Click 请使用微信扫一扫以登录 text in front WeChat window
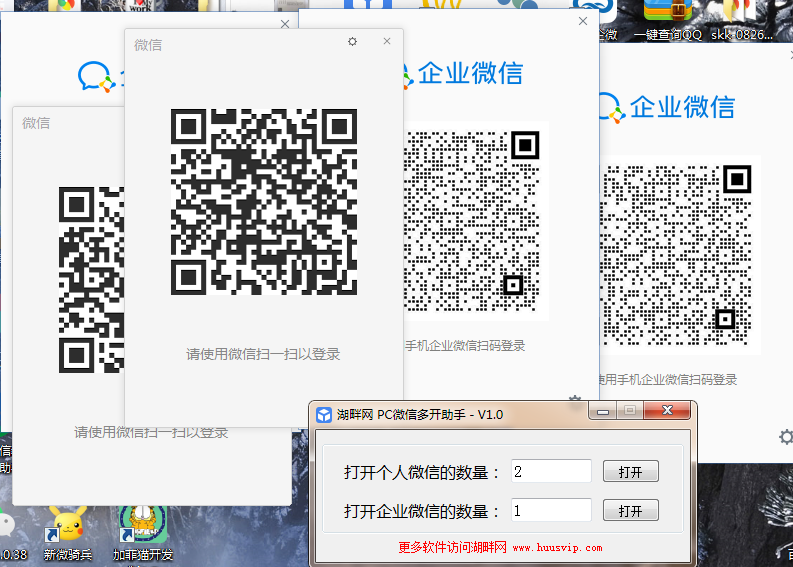Screen dimensions: 793x567 [x=263, y=354]
